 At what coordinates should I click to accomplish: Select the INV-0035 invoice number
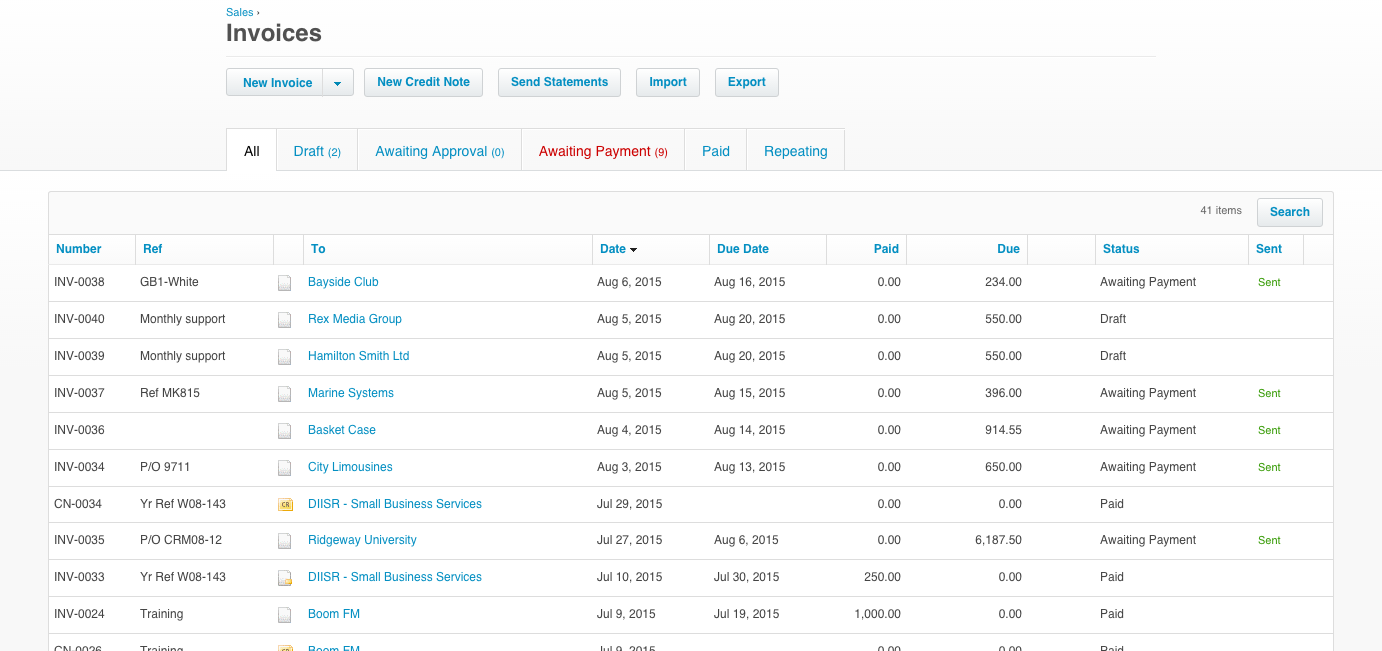[79, 540]
